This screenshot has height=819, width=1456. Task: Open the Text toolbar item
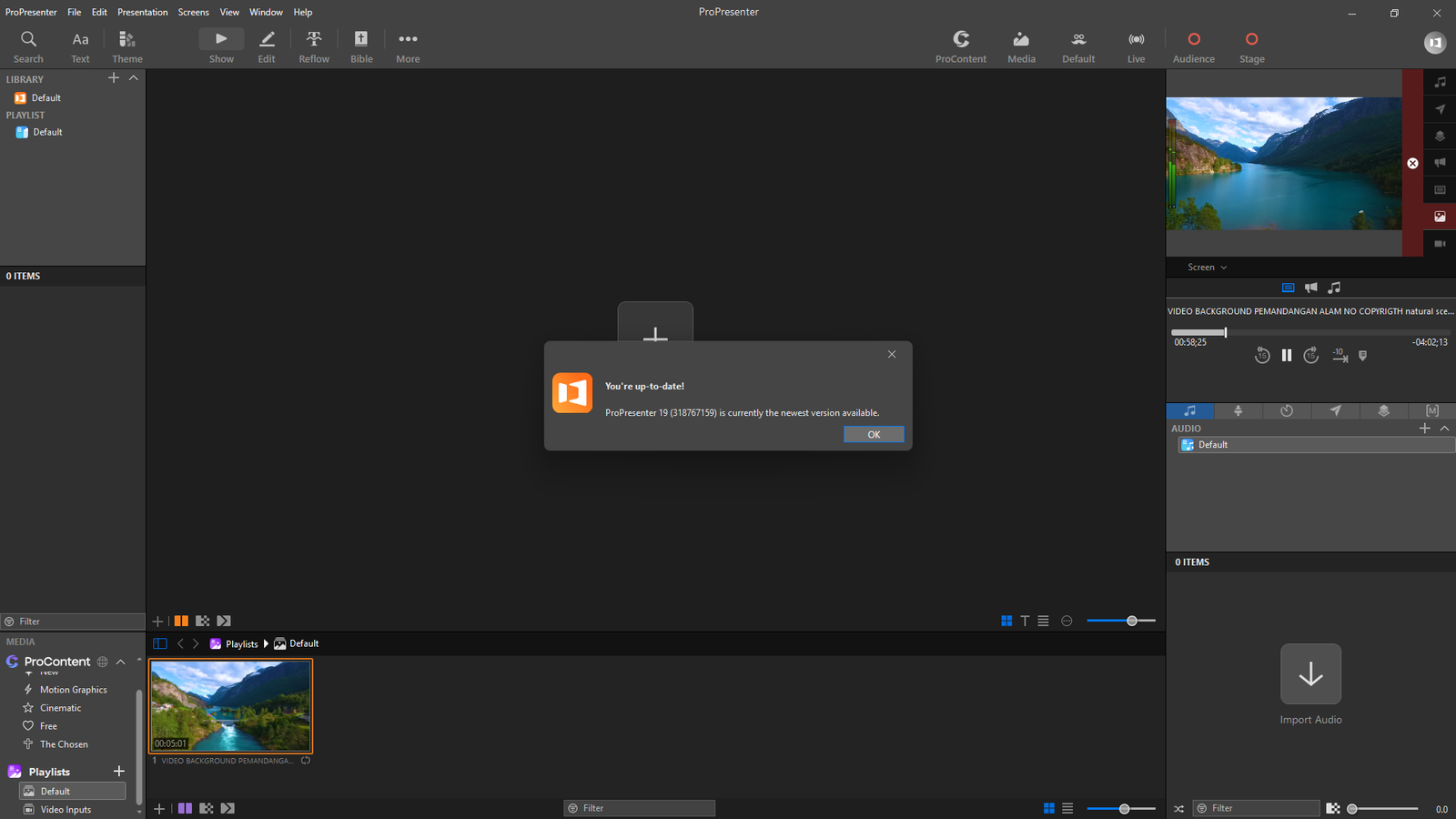click(x=80, y=46)
